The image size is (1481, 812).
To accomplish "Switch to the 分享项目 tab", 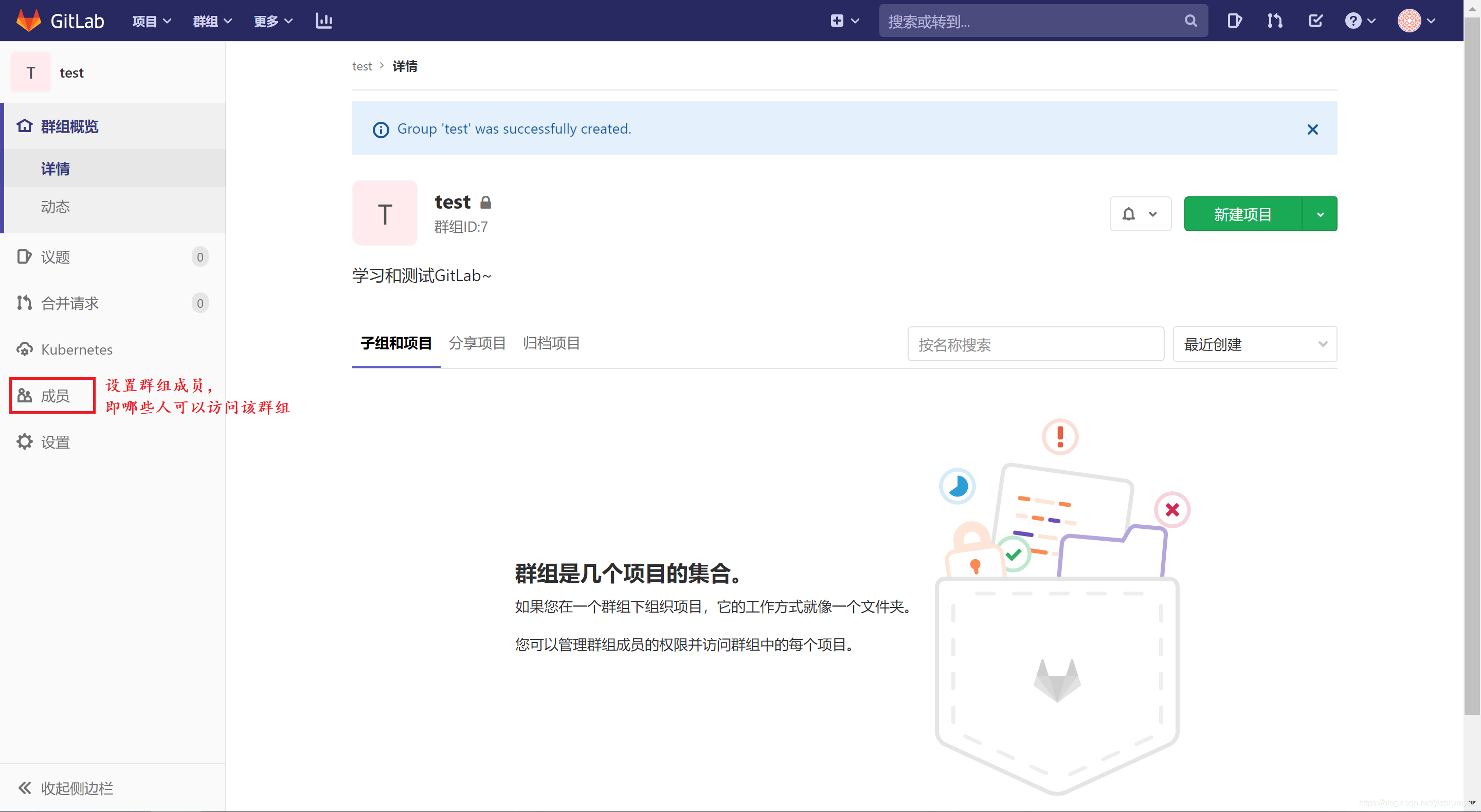I will (477, 343).
